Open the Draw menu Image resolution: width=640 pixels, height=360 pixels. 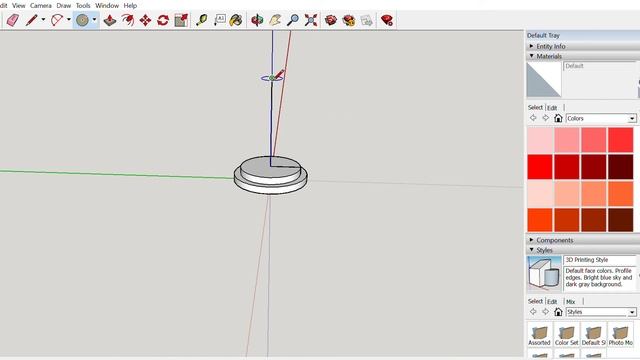point(63,5)
